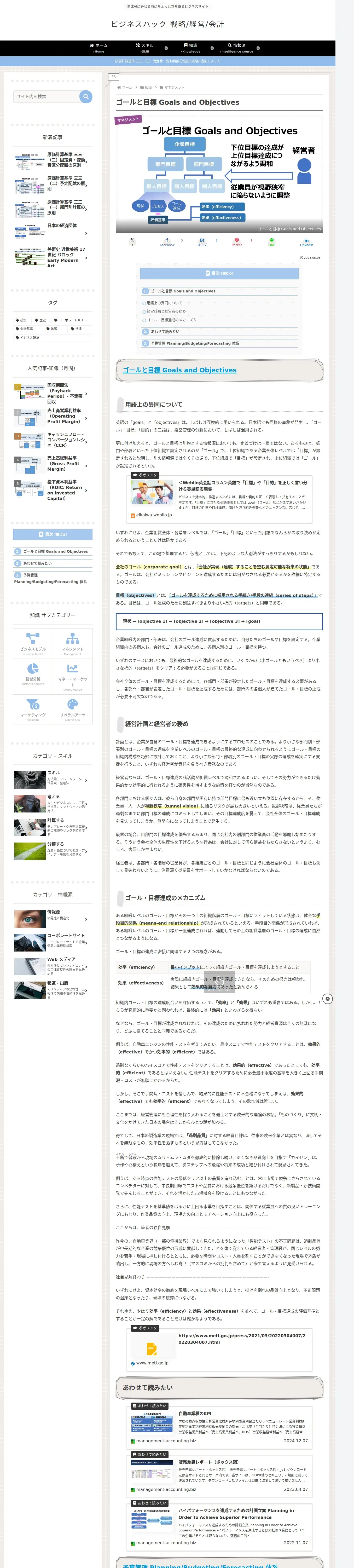The image size is (354, 1568).
Task: Click the ゴールと目標 Goals and Objectives heading link
Action: click(179, 370)
